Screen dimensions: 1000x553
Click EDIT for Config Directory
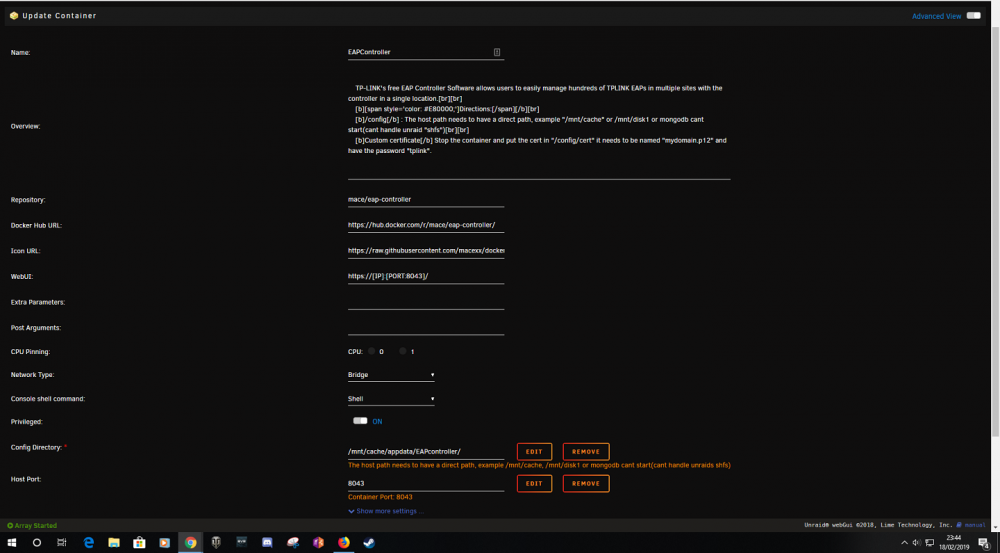pyautogui.click(x=534, y=452)
